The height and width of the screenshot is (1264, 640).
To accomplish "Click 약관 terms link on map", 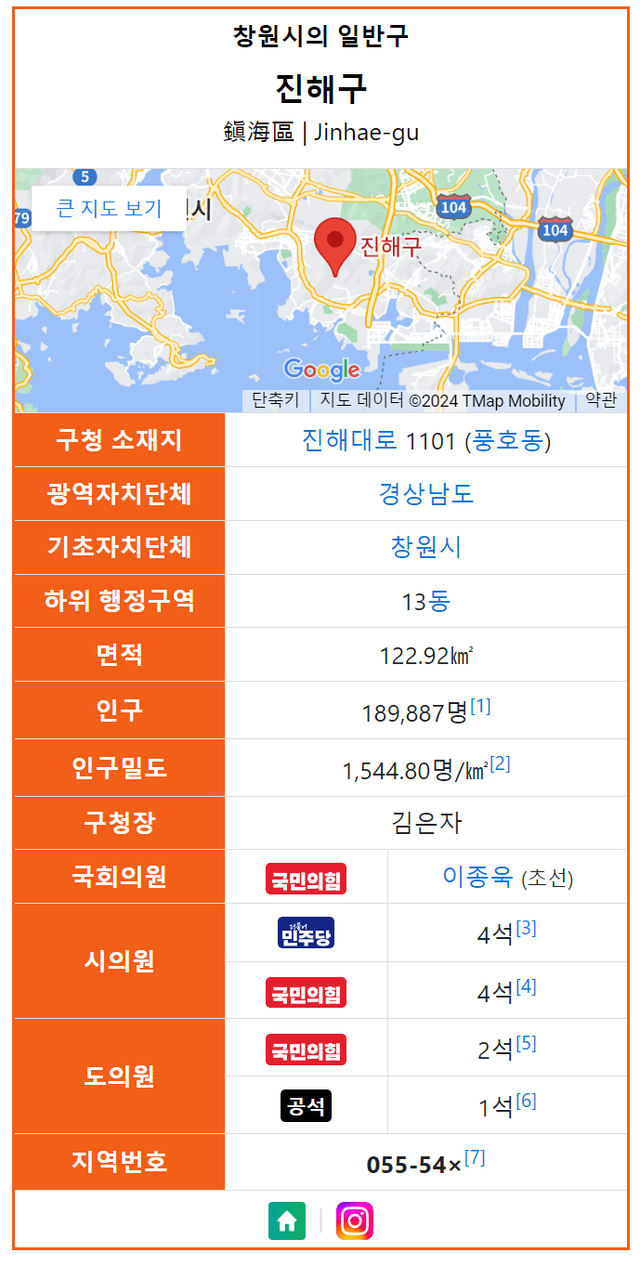I will (x=601, y=401).
